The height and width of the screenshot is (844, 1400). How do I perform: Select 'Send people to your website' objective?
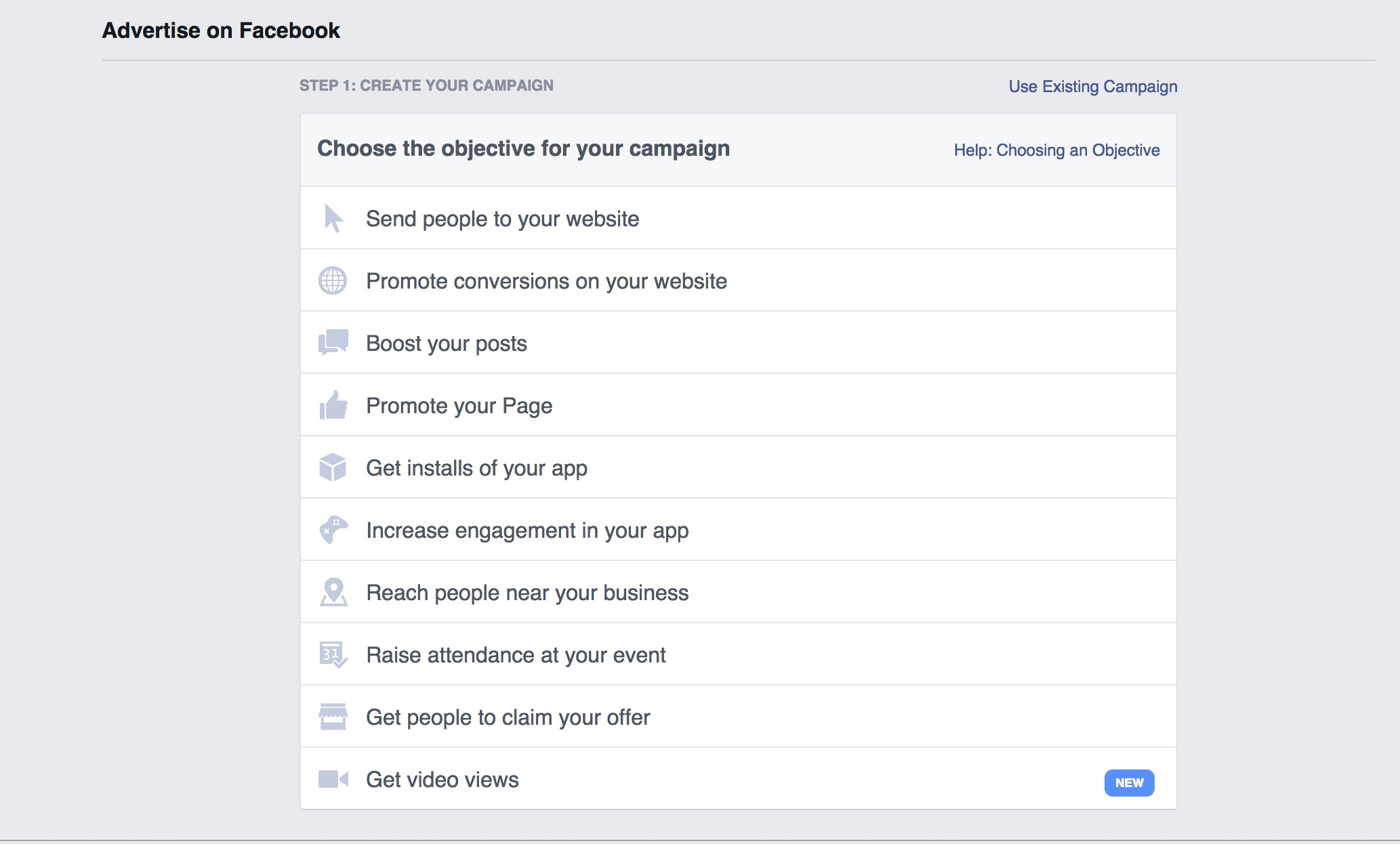739,218
